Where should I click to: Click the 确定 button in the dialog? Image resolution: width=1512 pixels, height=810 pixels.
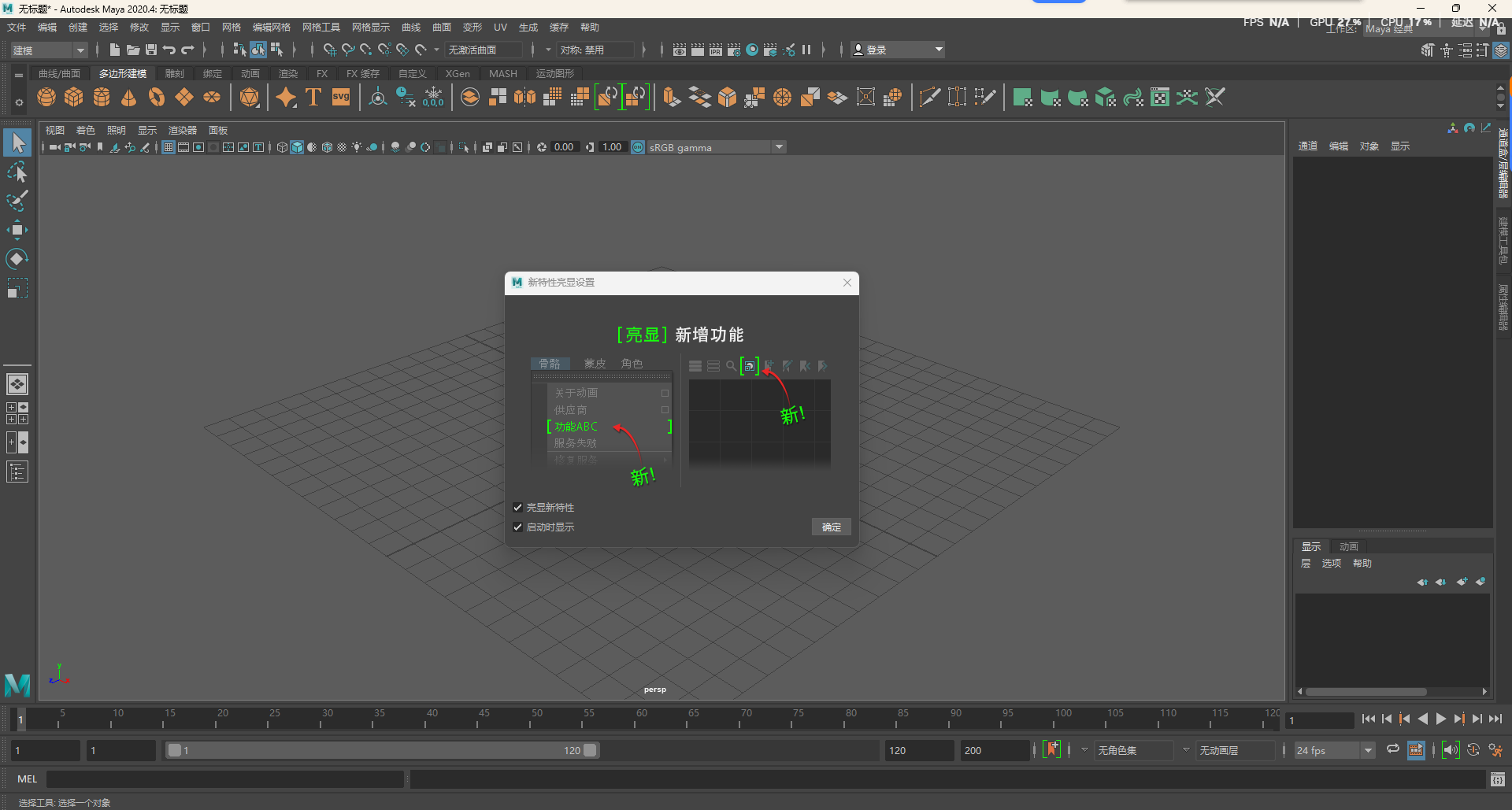coord(831,527)
